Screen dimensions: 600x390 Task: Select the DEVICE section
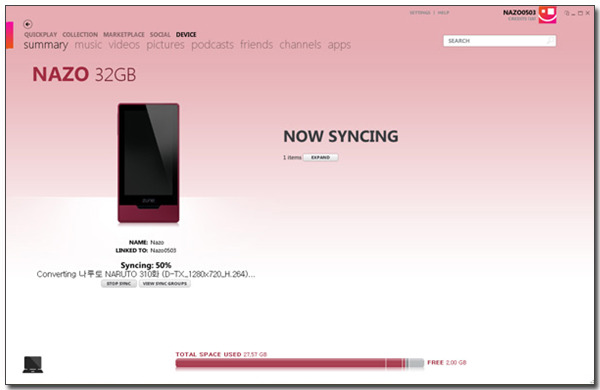coord(186,34)
